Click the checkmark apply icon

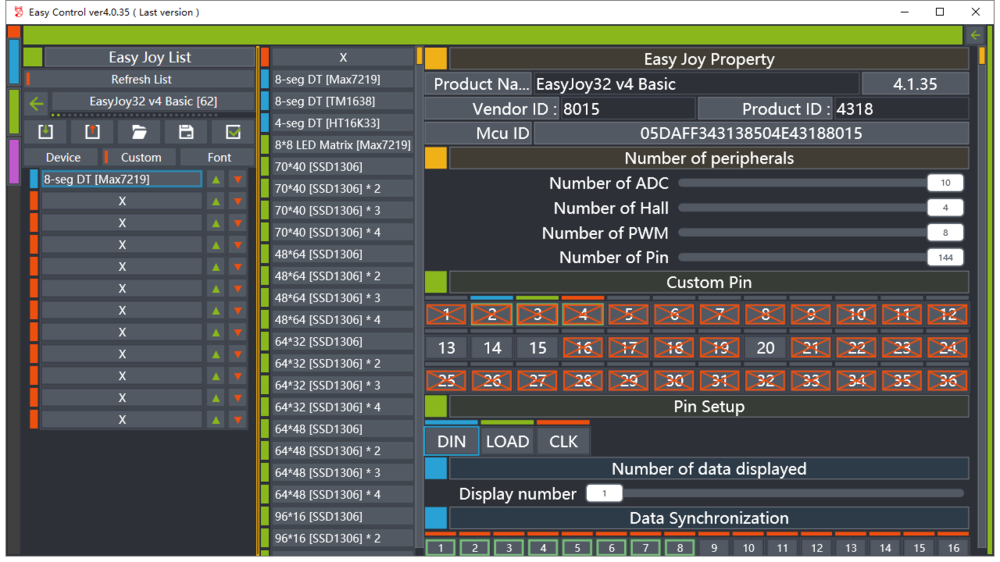point(233,132)
